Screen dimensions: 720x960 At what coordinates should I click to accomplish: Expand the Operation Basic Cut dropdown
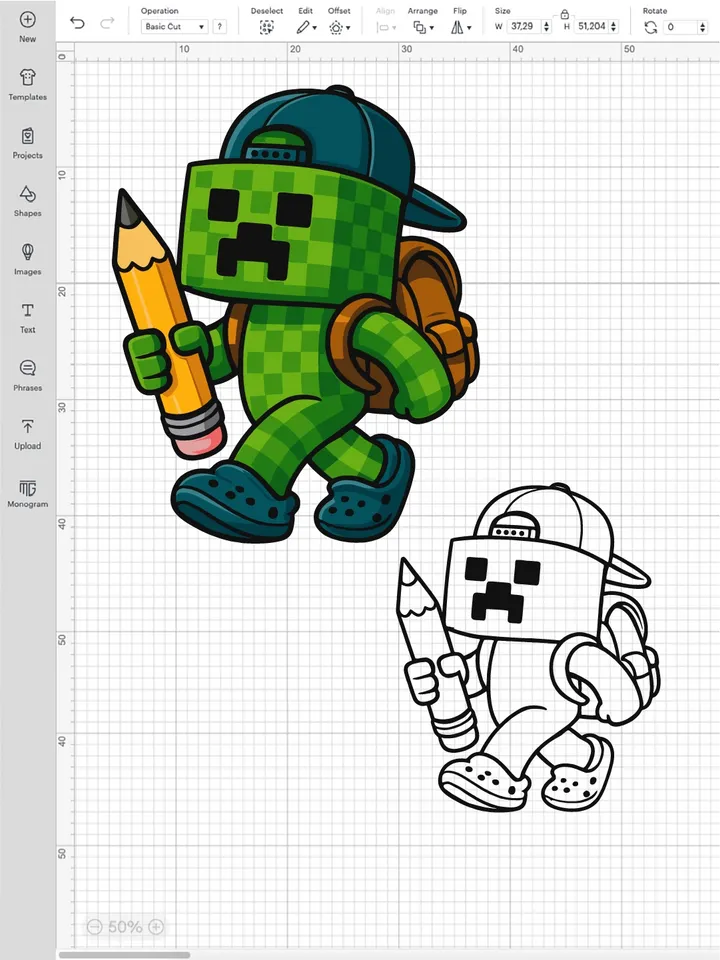click(x=173, y=27)
